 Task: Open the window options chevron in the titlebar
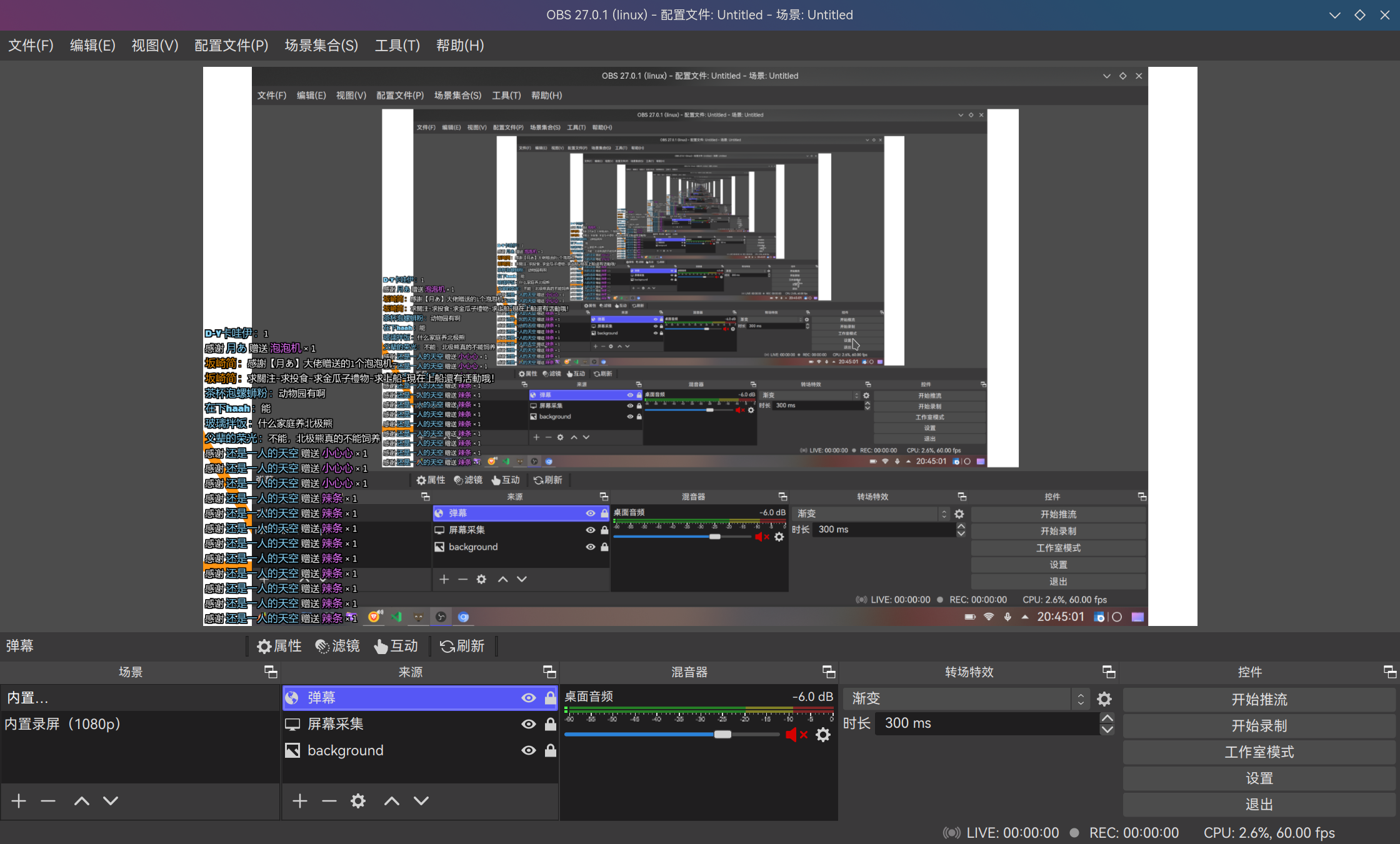[1334, 14]
